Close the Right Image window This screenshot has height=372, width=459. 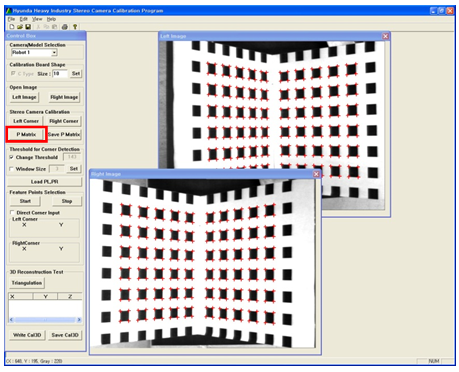tap(316, 174)
